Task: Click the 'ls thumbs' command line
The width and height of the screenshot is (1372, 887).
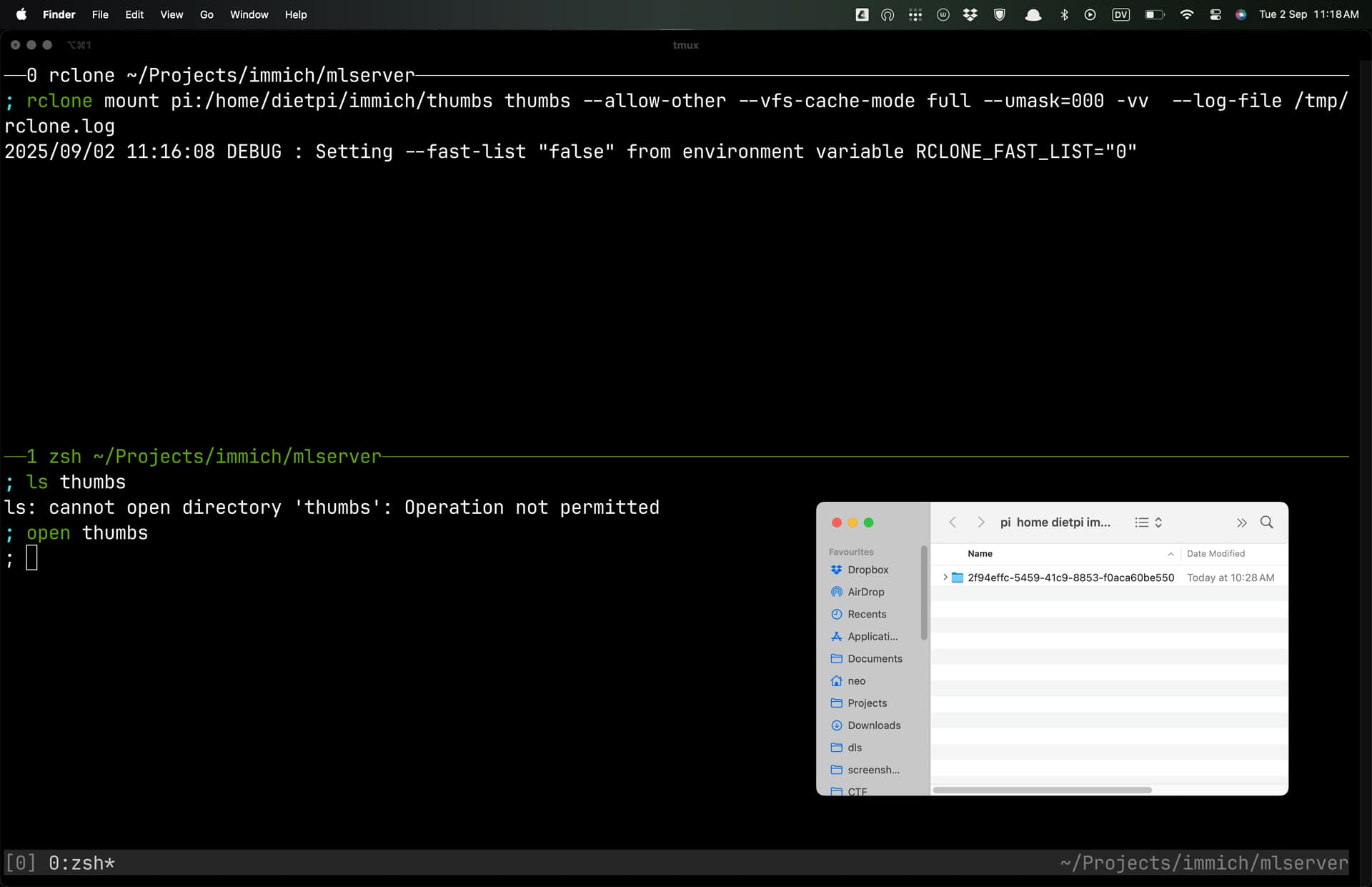Action: pyautogui.click(x=76, y=482)
